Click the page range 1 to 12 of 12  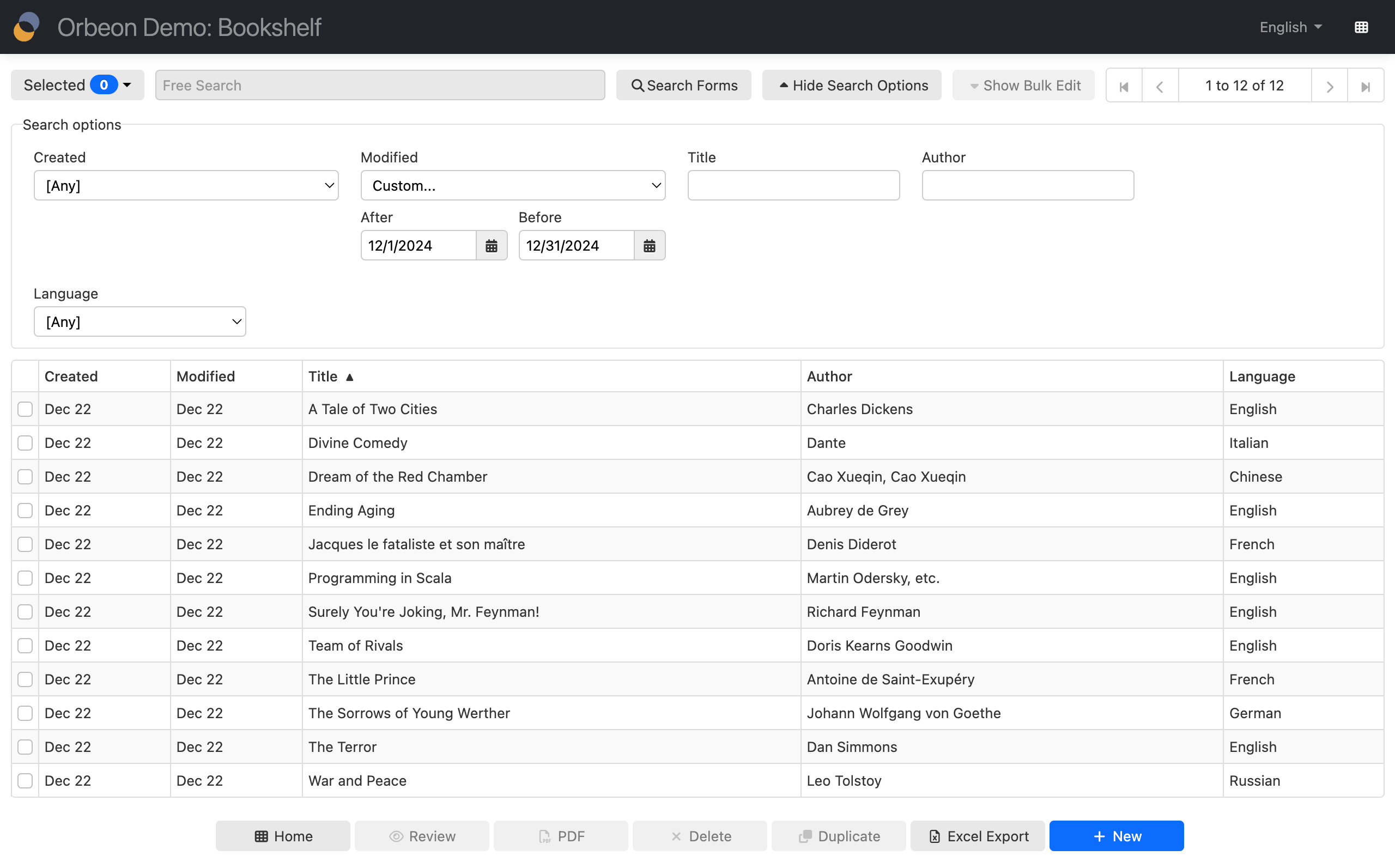pyautogui.click(x=1245, y=86)
